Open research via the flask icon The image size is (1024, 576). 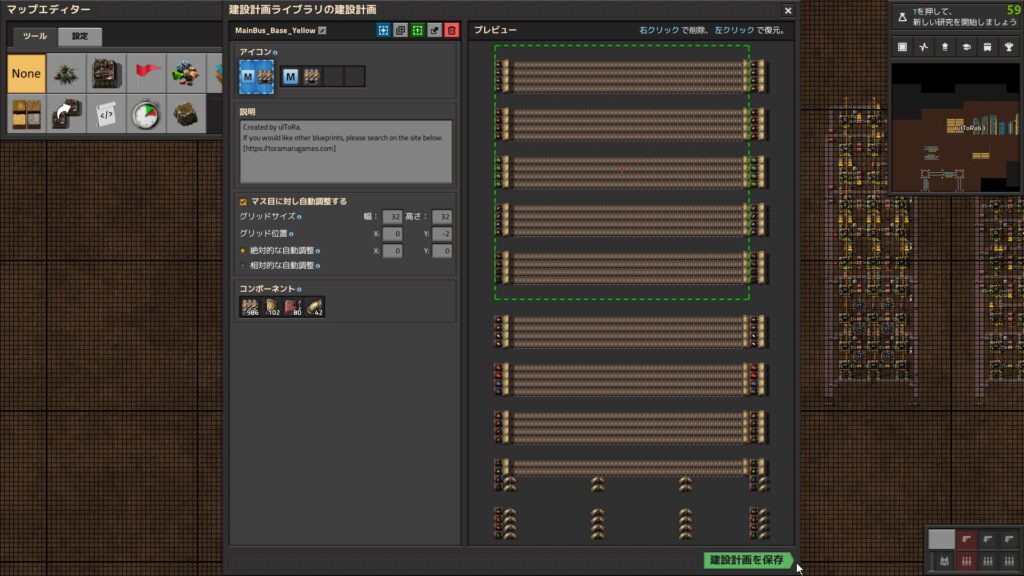(x=903, y=18)
